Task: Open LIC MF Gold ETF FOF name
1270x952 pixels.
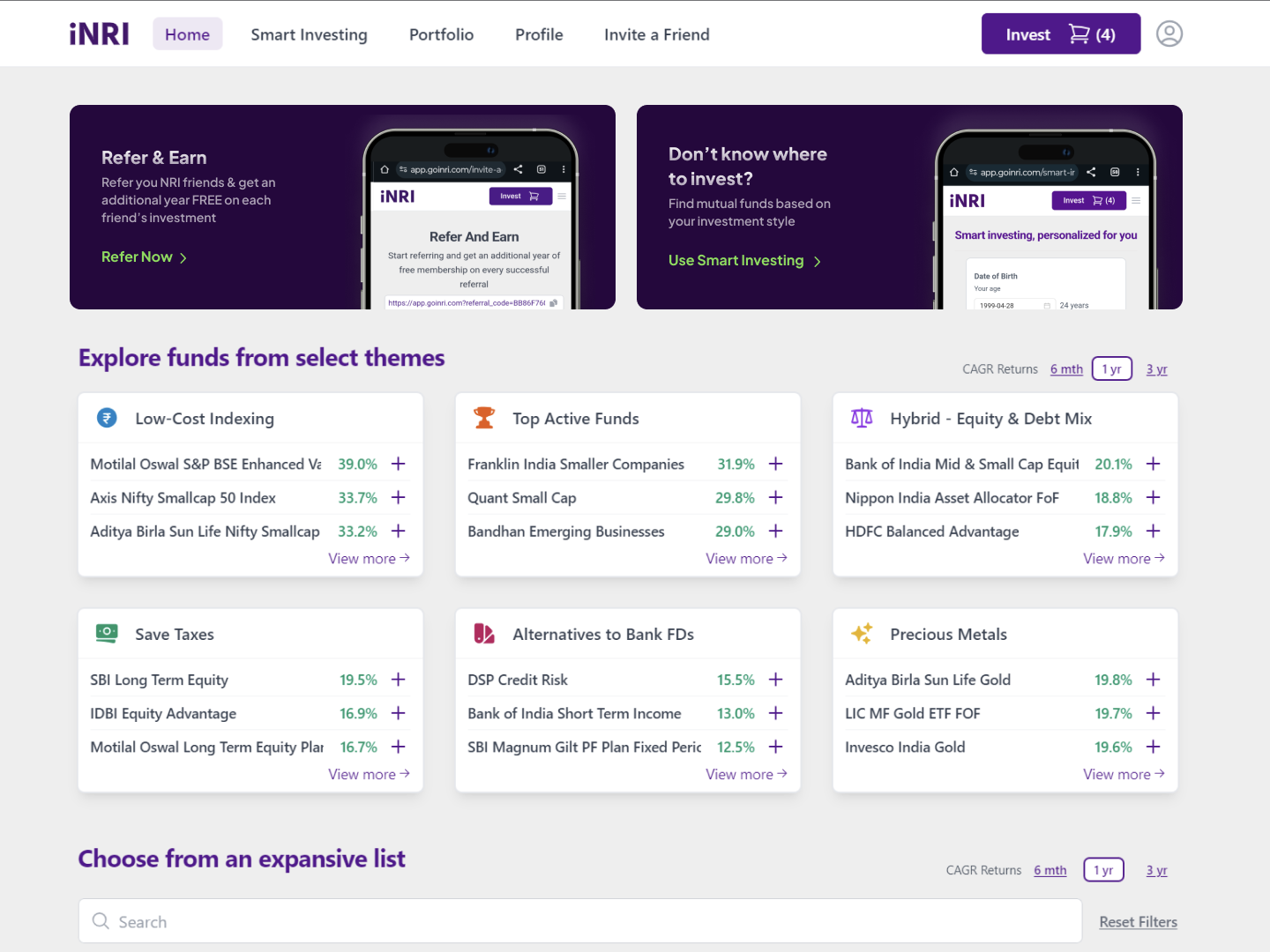Action: point(912,713)
